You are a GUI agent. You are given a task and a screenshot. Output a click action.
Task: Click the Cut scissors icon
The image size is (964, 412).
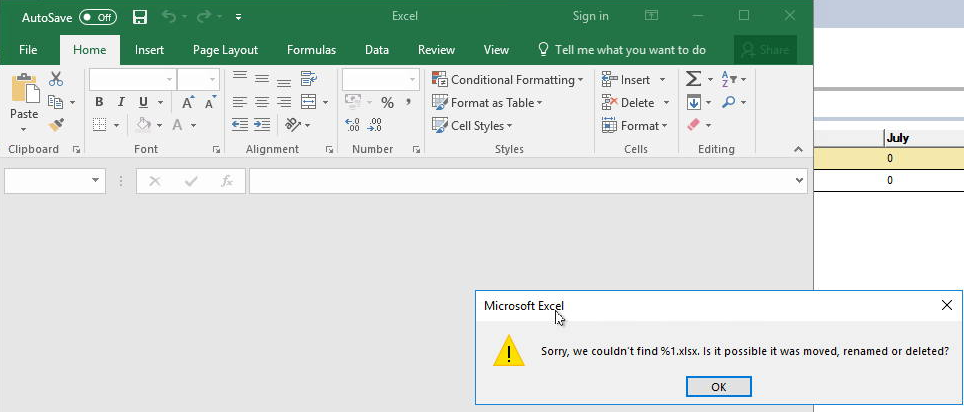pos(56,79)
